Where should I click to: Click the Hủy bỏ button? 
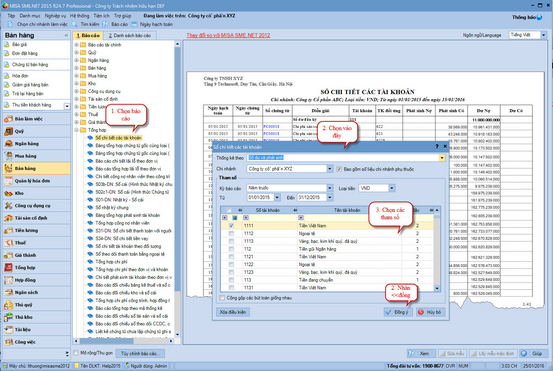(430, 312)
